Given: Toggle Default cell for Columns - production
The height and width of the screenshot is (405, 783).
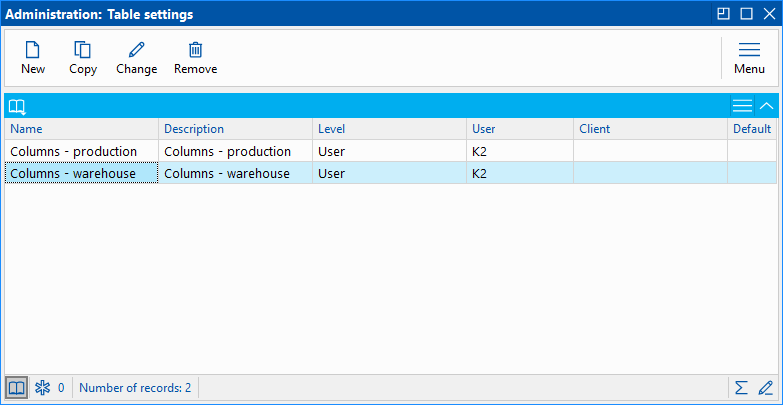Looking at the screenshot, I should [x=752, y=151].
